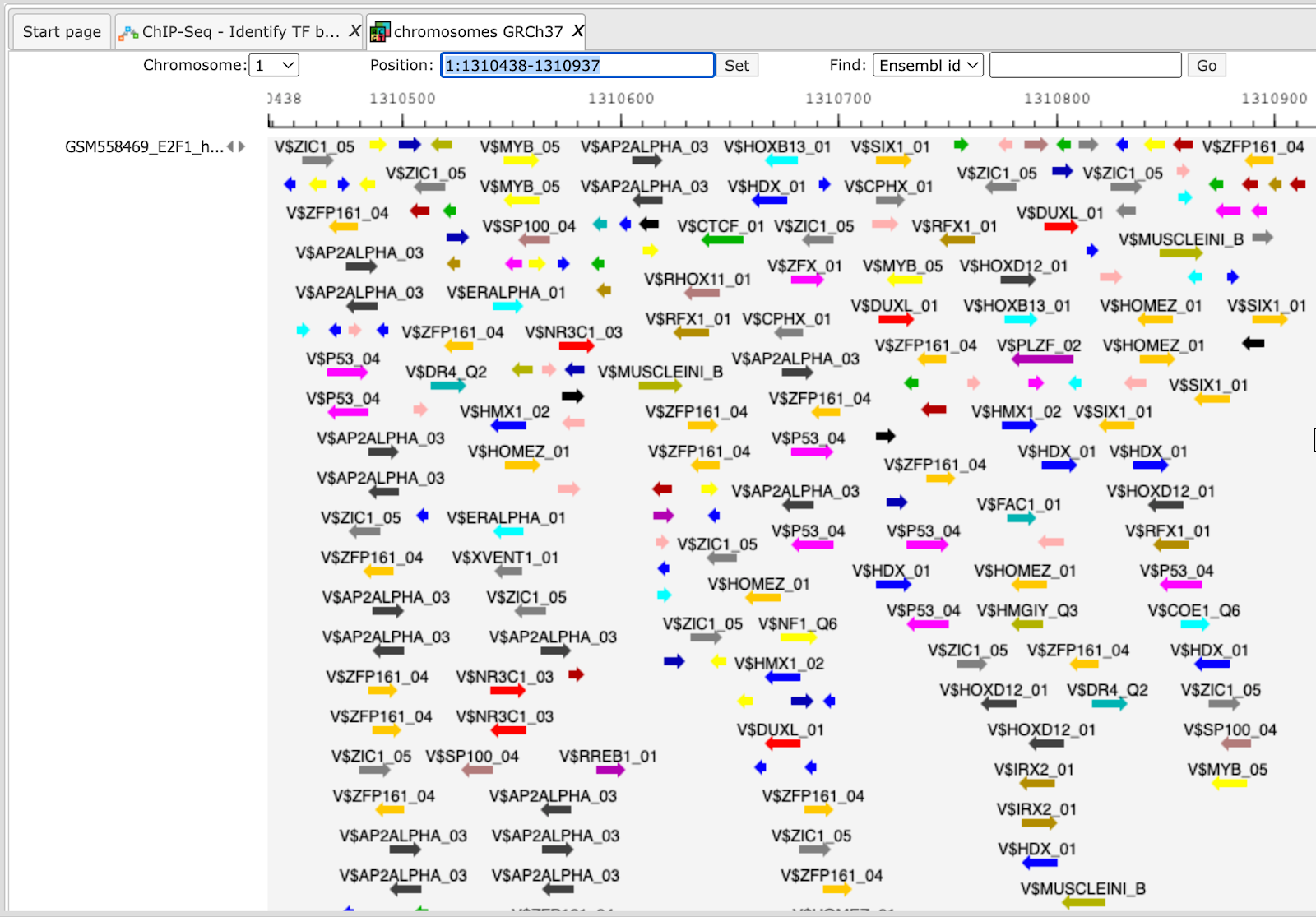1316x917 pixels.
Task: Select the olive V$HMGIY_Q3 site arrow
Action: coord(1027,624)
